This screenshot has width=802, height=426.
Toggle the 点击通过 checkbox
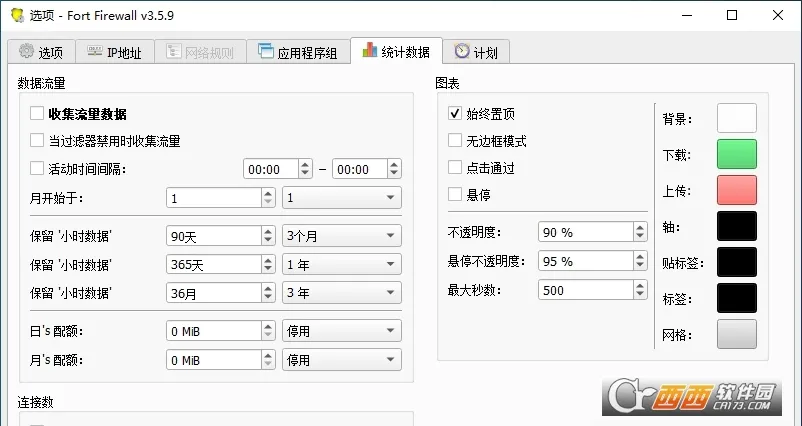455,167
